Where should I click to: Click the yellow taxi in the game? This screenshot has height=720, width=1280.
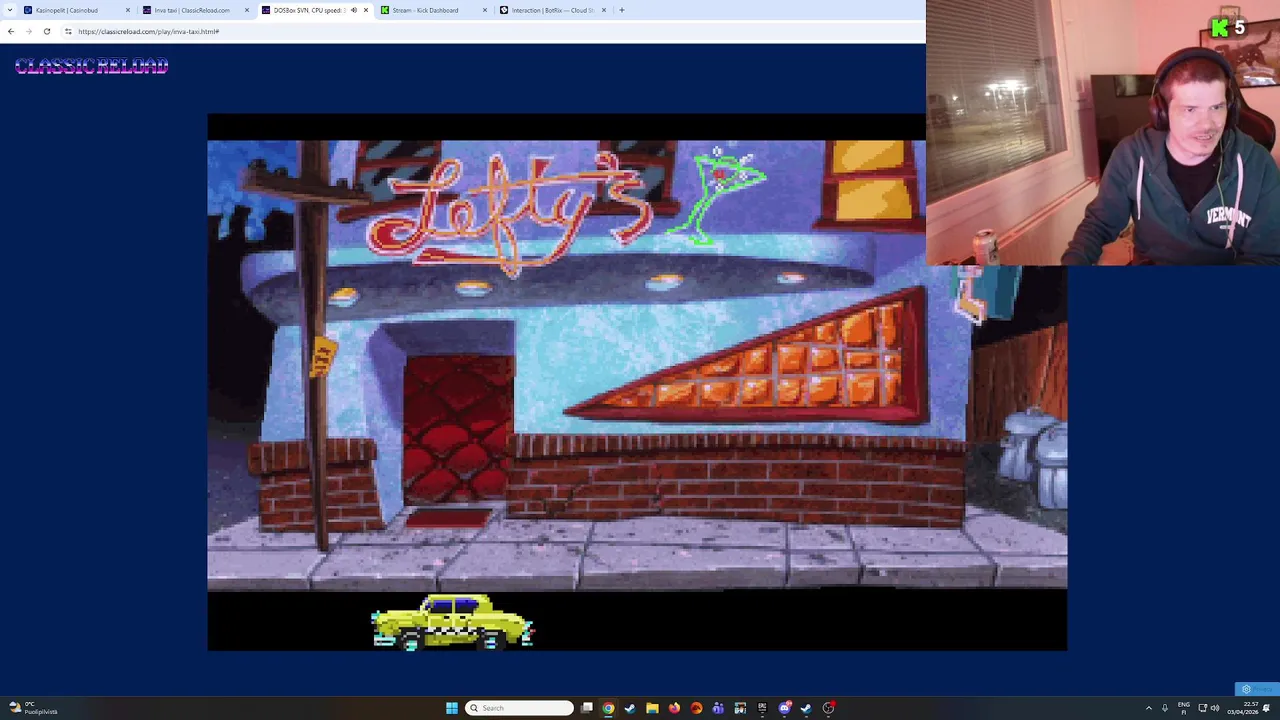click(452, 622)
